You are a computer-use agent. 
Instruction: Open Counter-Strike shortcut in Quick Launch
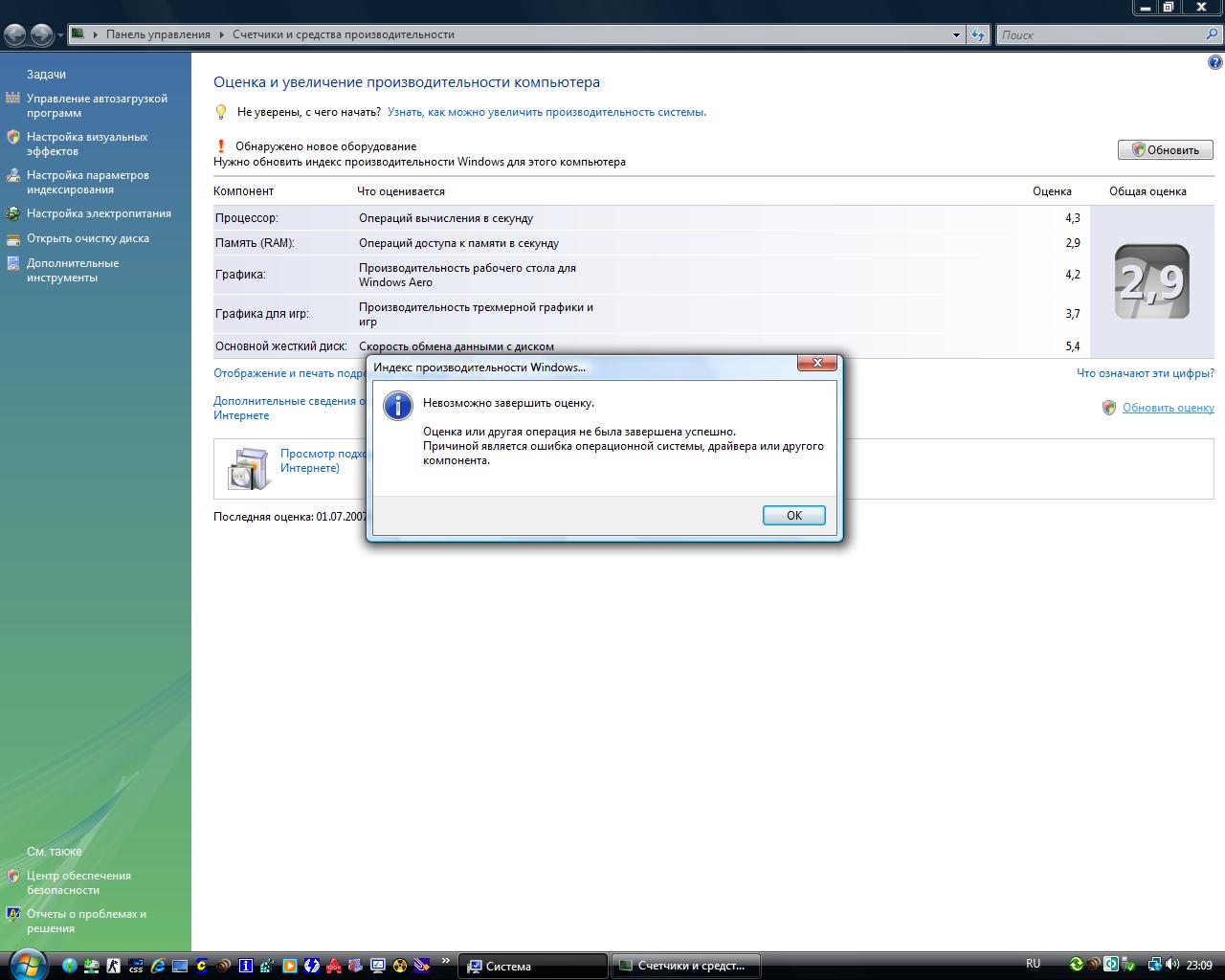point(113,966)
